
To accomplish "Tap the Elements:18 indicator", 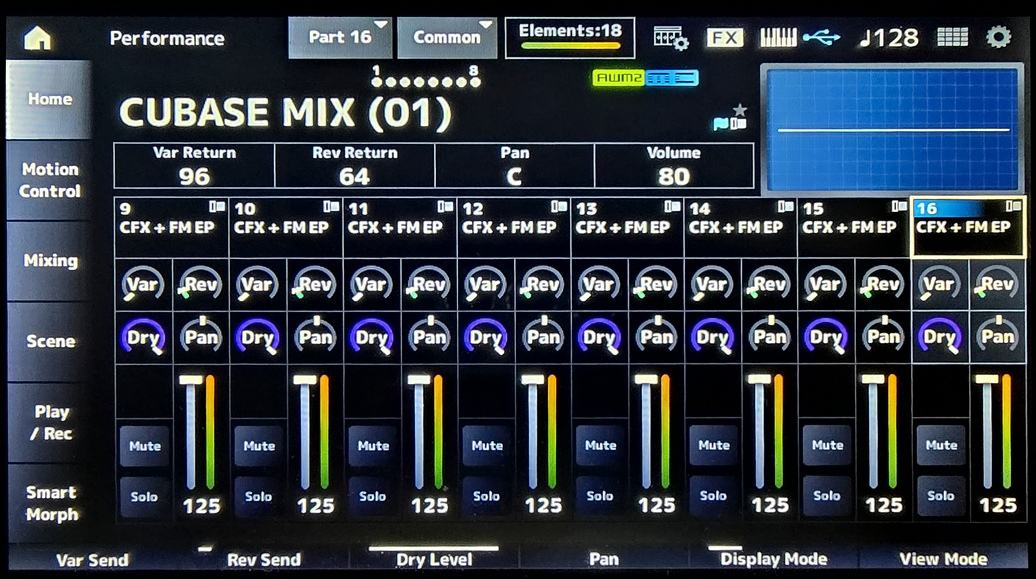I will pos(570,38).
